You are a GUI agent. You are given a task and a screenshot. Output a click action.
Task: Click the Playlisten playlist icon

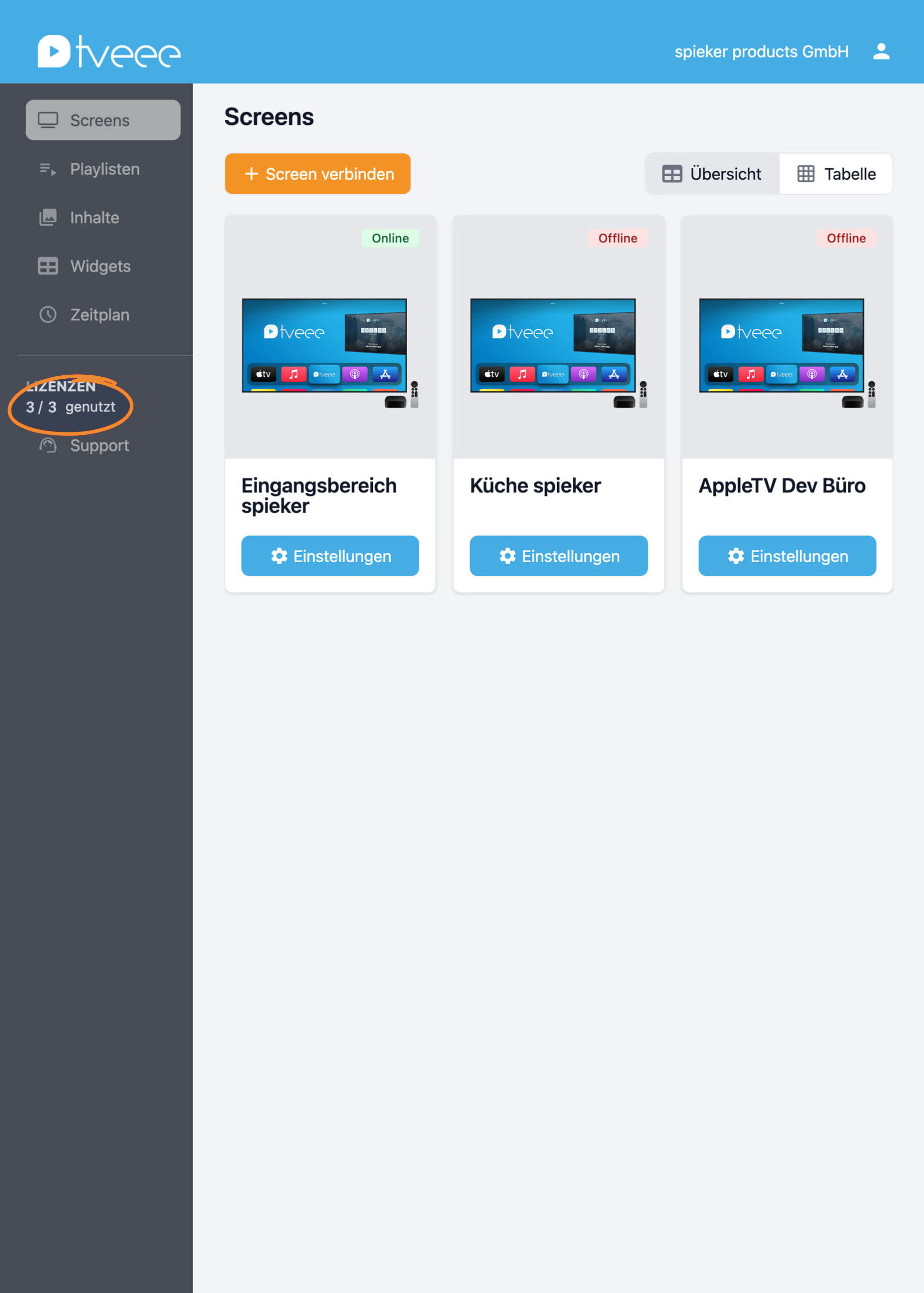coord(48,169)
